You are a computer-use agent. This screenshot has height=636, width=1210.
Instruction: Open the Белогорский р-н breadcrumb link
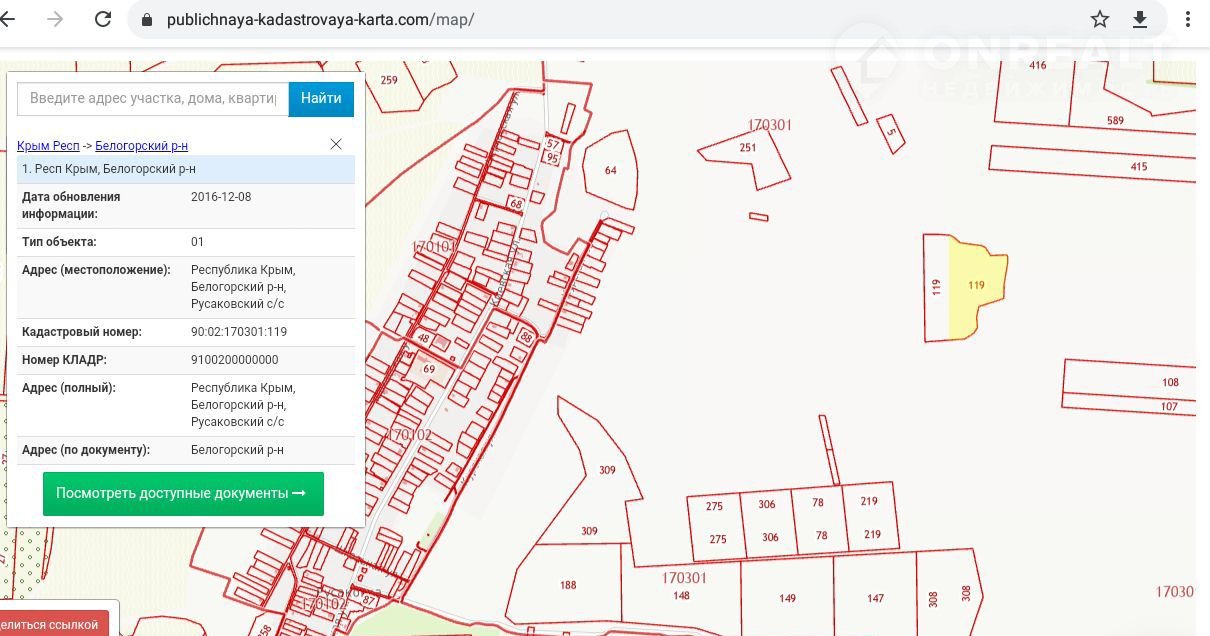[141, 146]
